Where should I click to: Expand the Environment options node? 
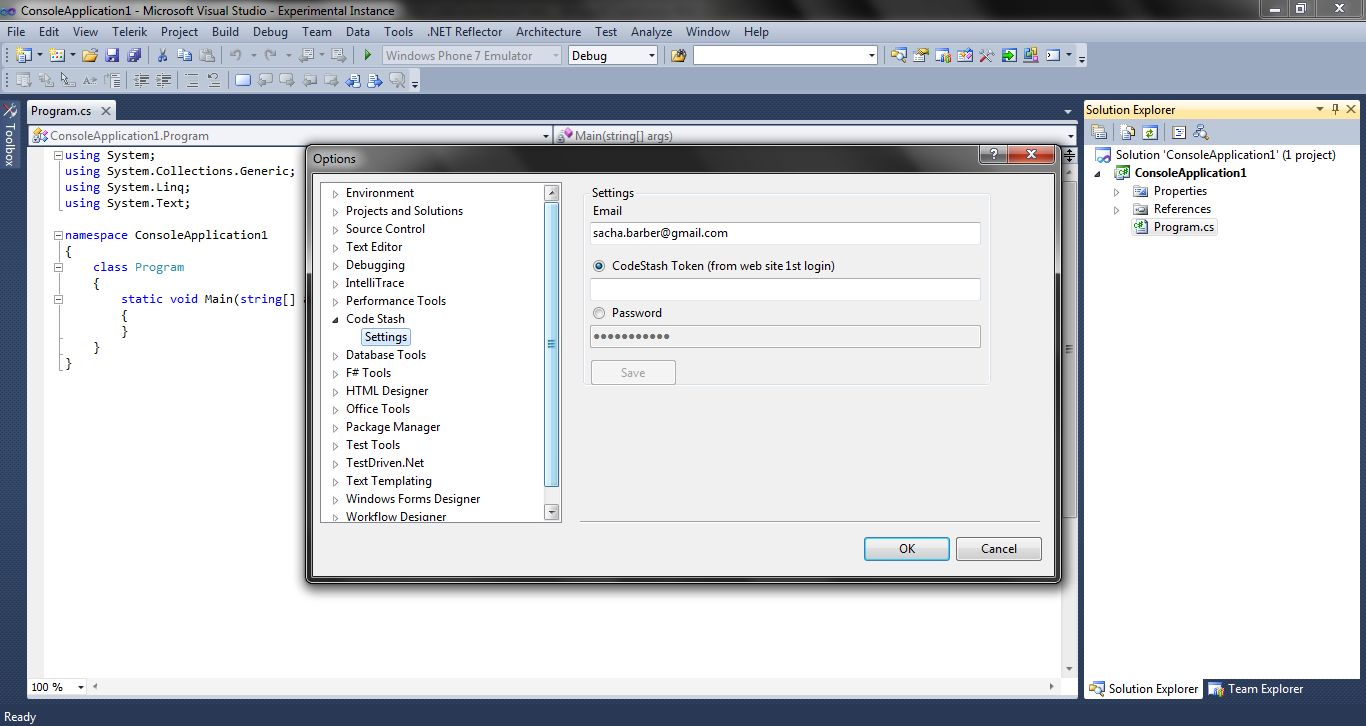click(336, 194)
